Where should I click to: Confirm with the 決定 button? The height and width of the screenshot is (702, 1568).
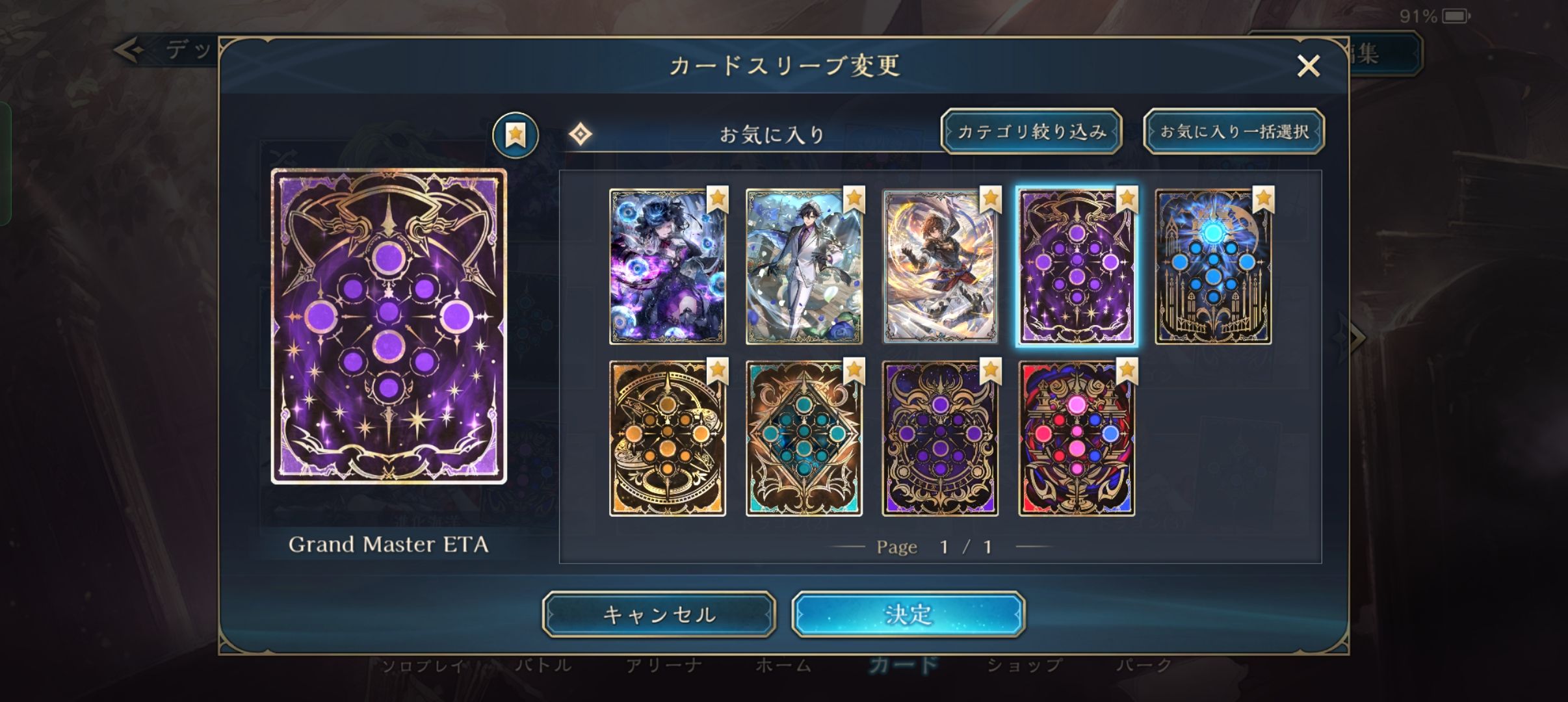coord(908,614)
